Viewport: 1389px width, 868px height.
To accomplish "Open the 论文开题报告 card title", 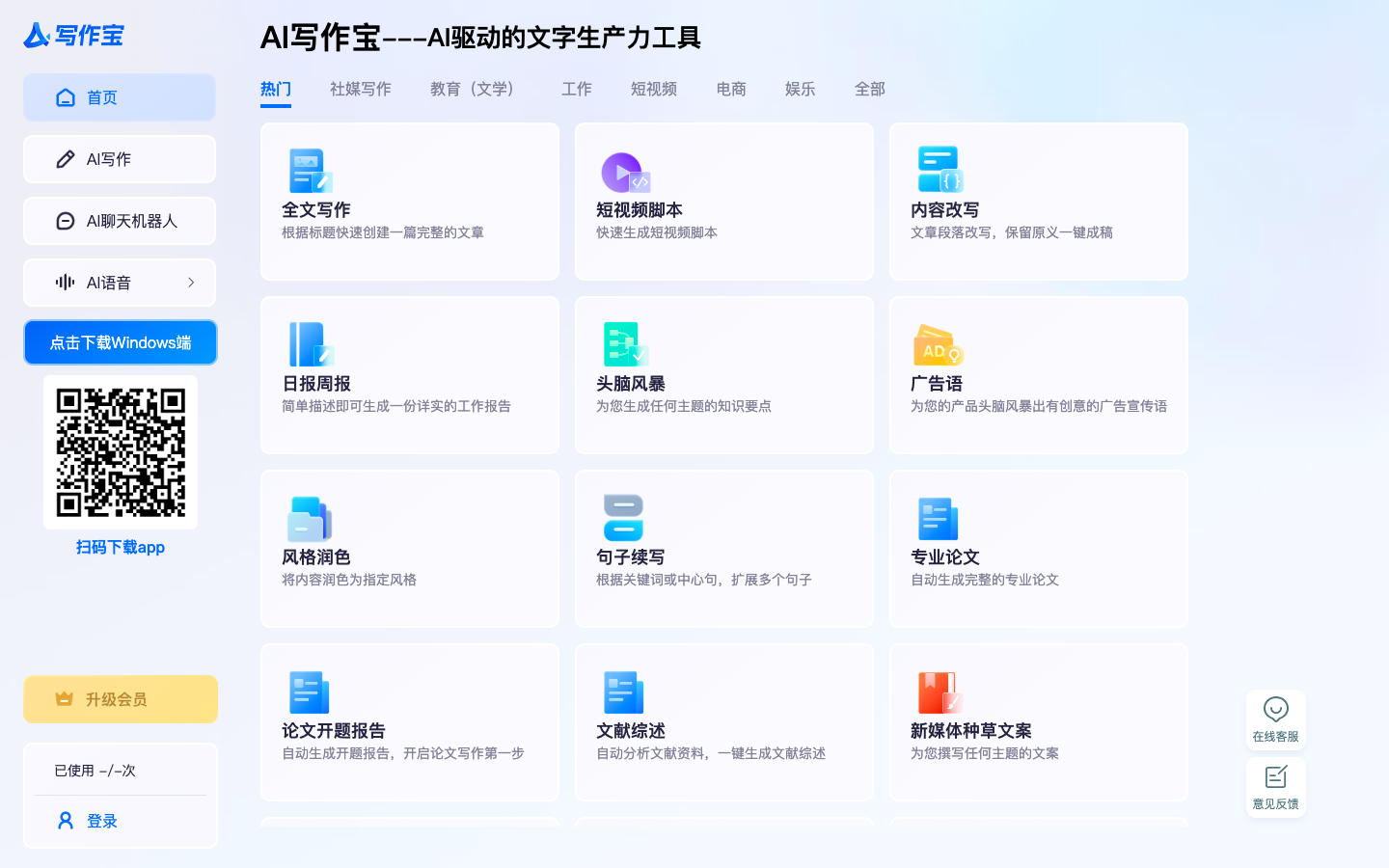I will tap(334, 731).
